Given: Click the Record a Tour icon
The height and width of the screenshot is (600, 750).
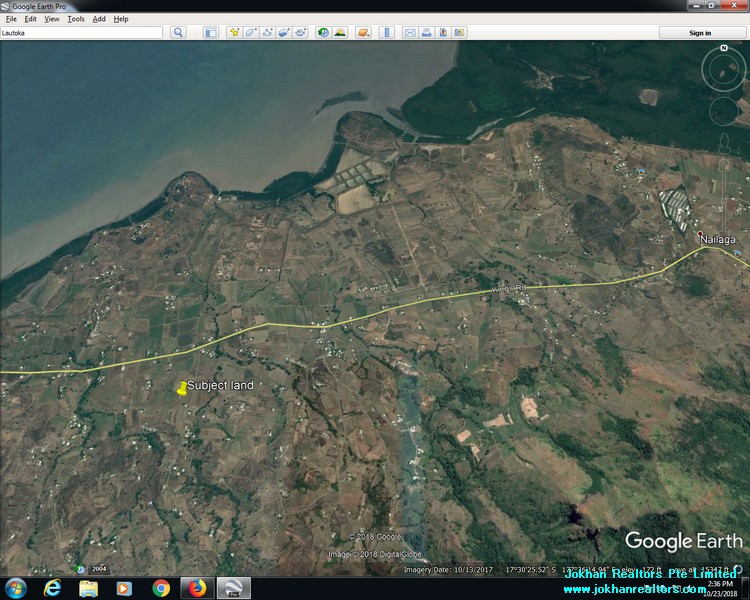Looking at the screenshot, I should point(300,32).
